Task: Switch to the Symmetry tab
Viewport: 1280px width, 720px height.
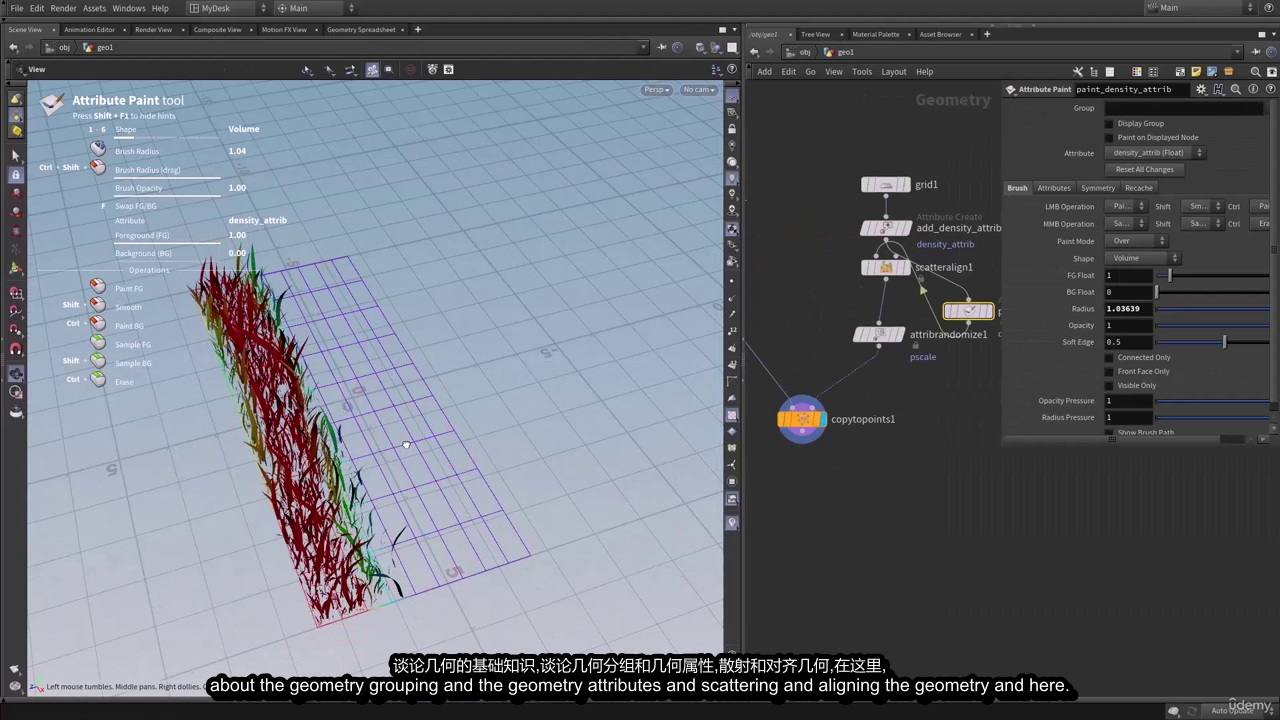Action: point(1097,188)
